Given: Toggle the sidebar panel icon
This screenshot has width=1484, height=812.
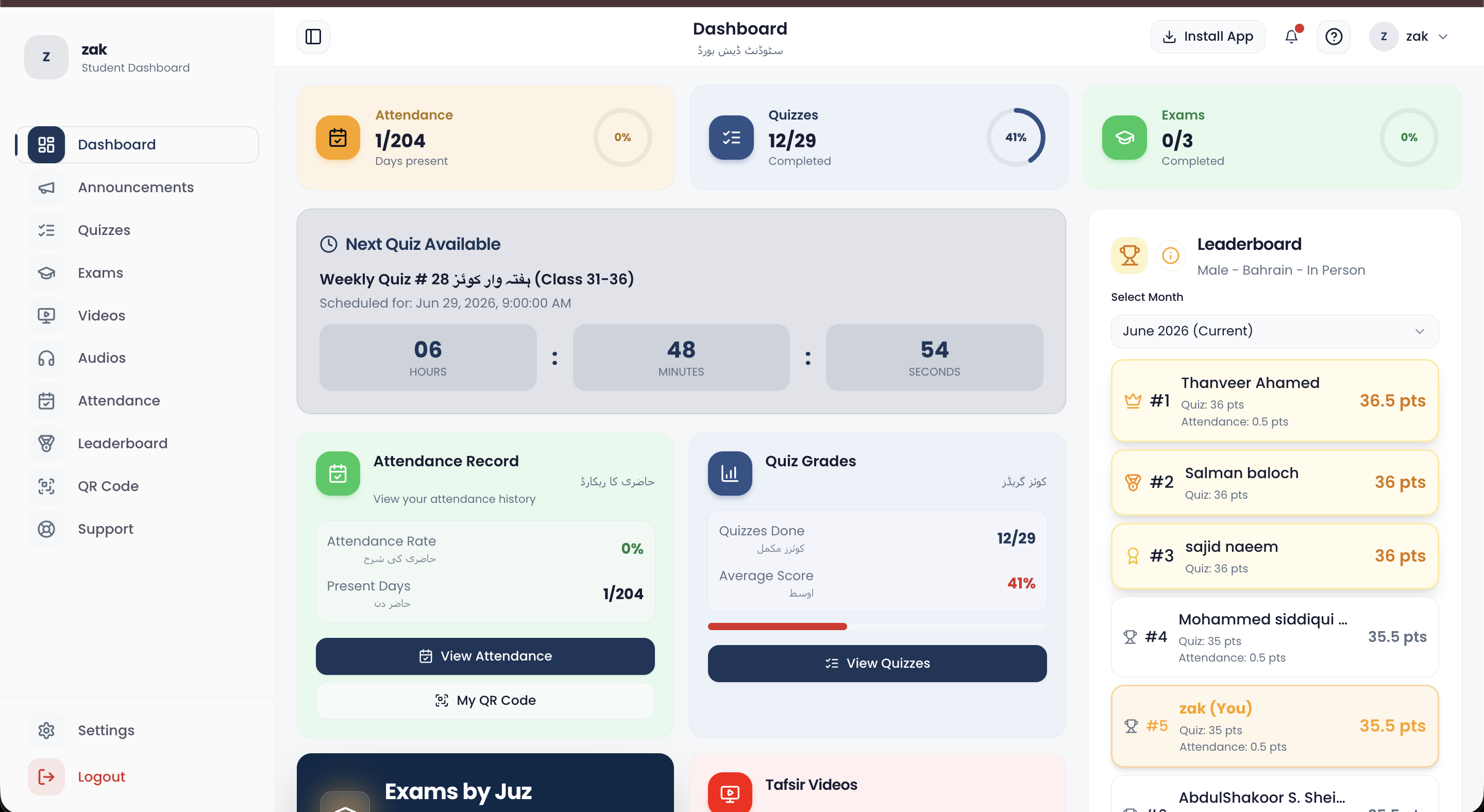Looking at the screenshot, I should tap(313, 36).
